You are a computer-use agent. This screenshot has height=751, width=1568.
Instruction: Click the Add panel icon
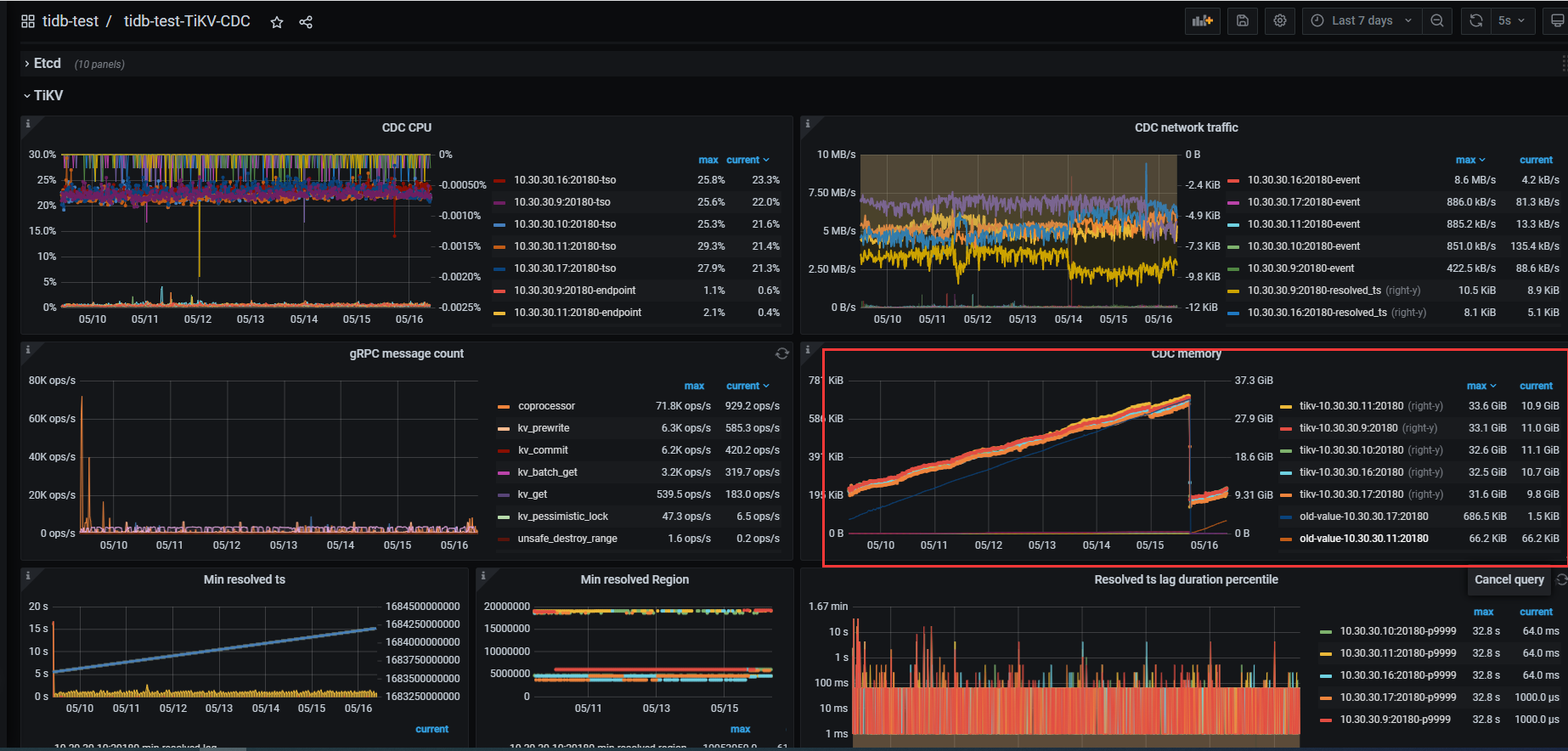[x=1202, y=20]
